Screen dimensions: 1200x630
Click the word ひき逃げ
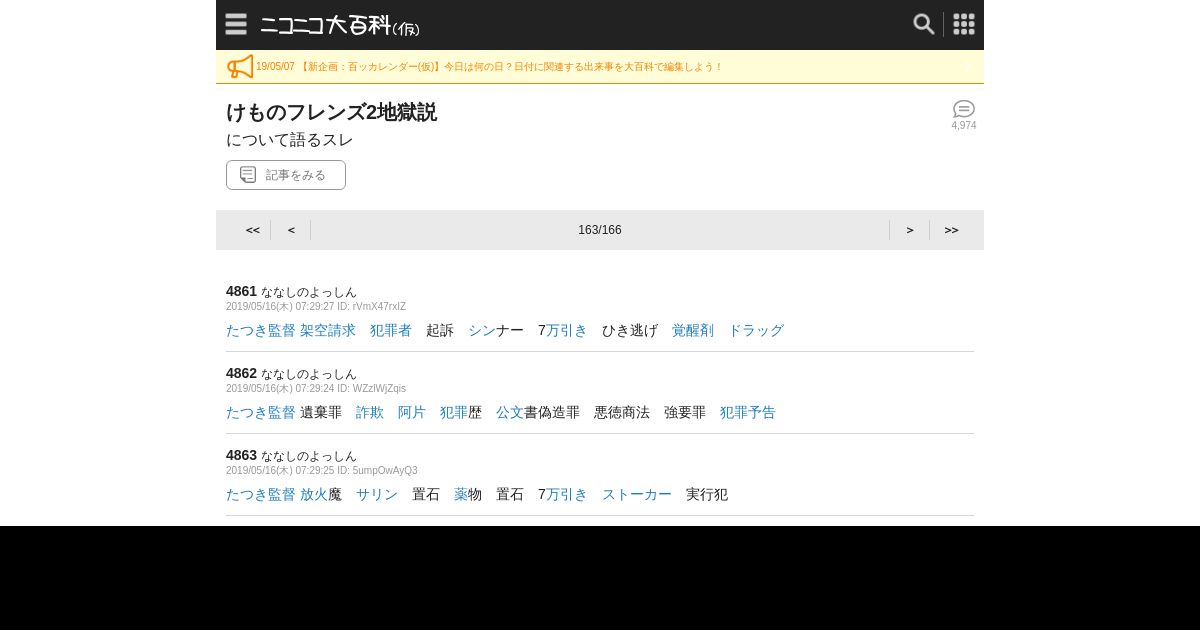[630, 330]
